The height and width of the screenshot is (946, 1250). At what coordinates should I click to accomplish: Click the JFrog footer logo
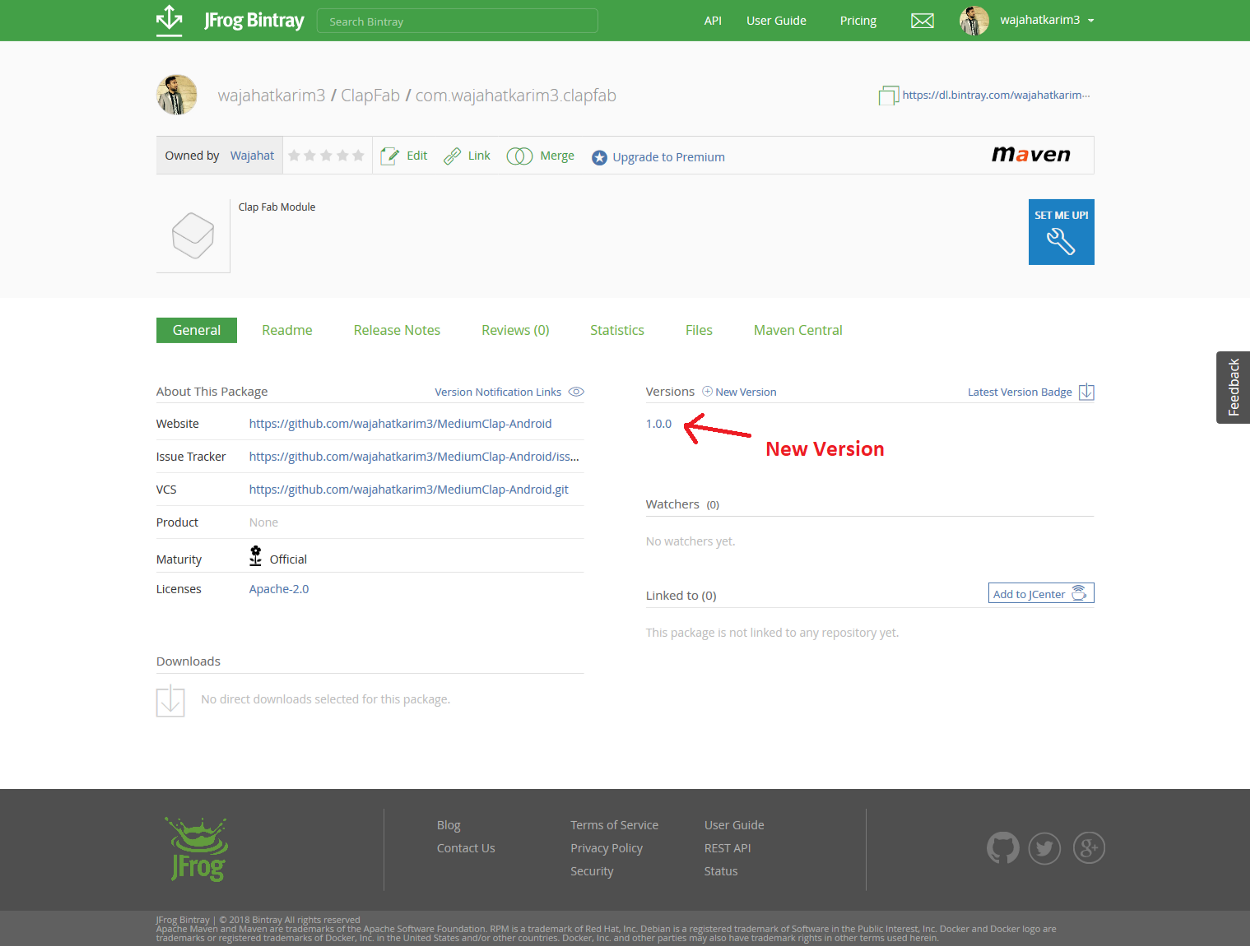coord(197,849)
